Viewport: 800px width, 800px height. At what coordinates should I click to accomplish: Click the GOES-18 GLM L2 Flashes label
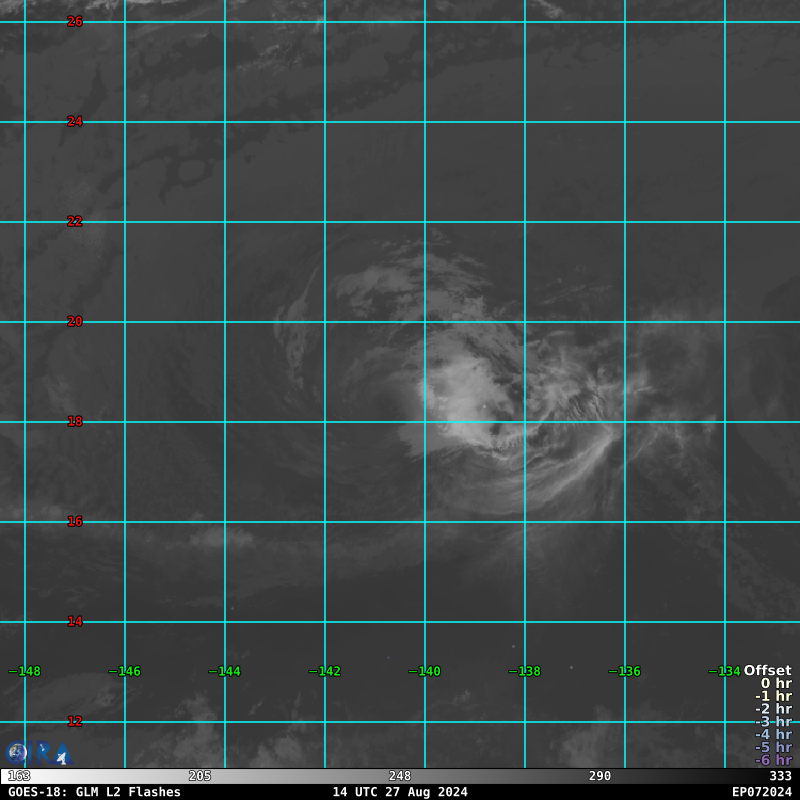point(94,792)
